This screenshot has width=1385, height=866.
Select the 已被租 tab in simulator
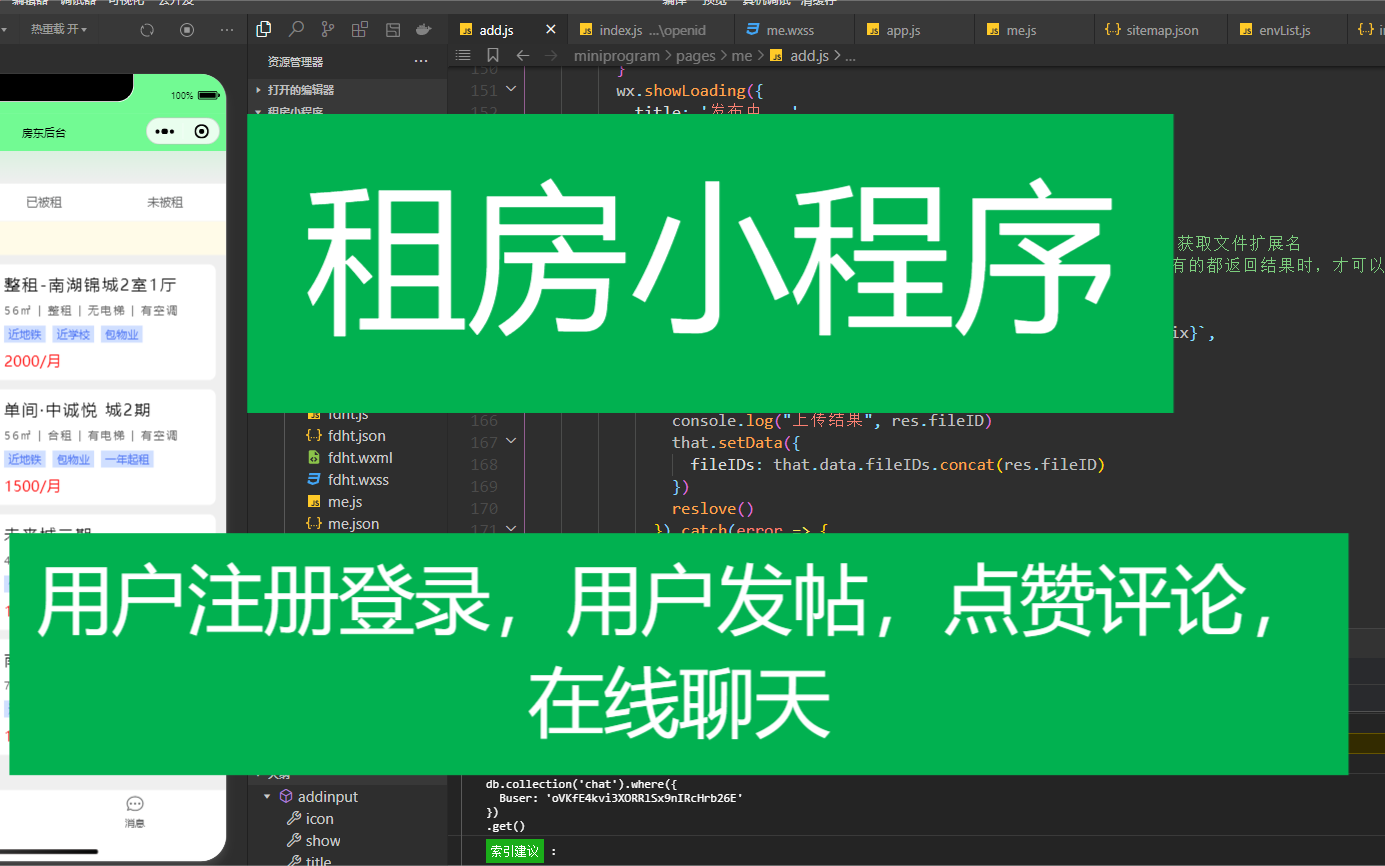point(44,202)
